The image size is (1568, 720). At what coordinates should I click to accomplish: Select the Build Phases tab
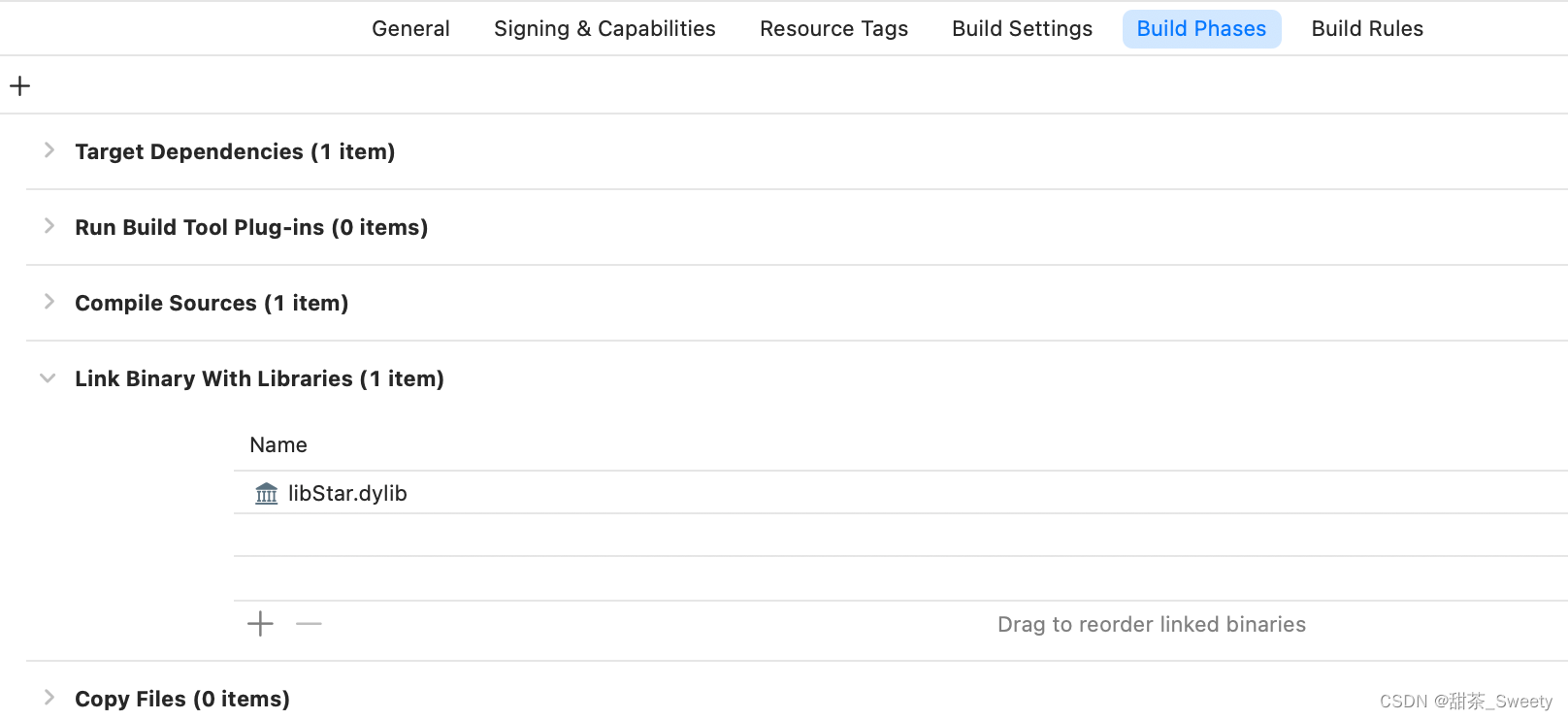pyautogui.click(x=1201, y=29)
